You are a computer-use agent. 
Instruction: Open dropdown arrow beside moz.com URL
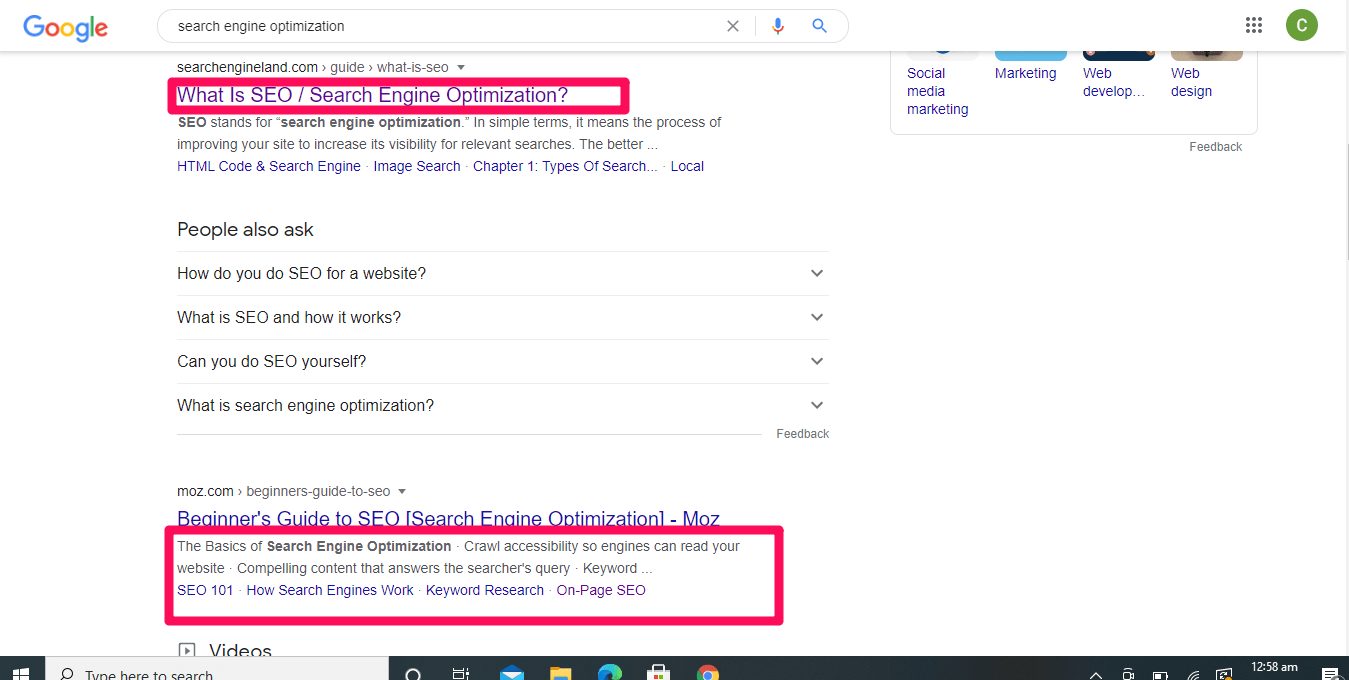(x=402, y=492)
